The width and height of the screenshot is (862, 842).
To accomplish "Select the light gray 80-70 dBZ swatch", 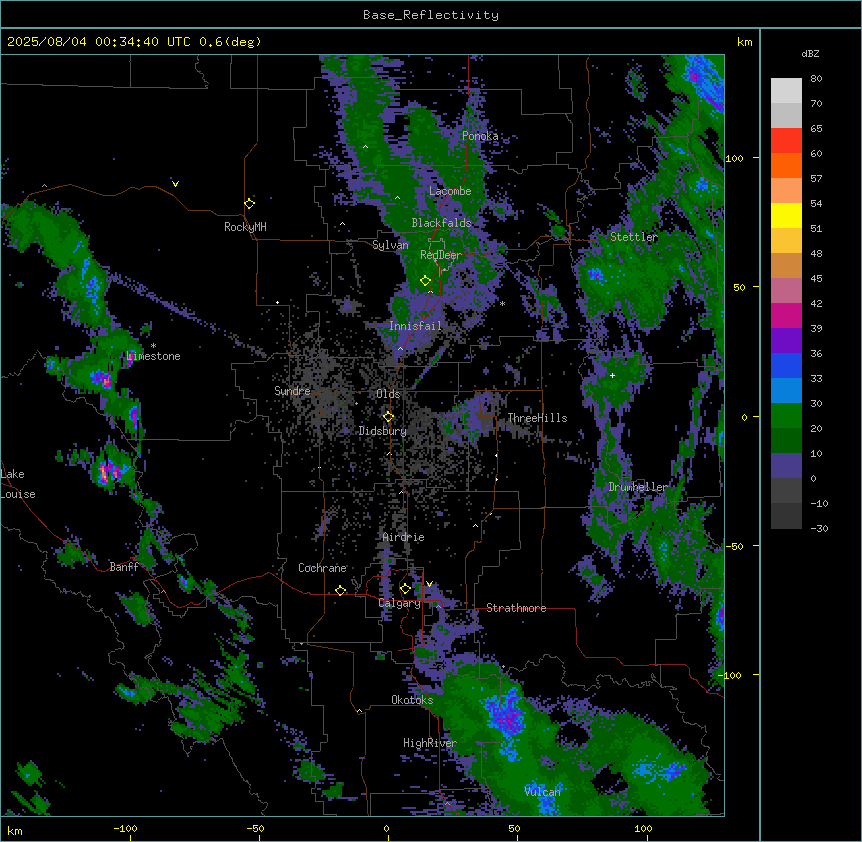I will (786, 90).
